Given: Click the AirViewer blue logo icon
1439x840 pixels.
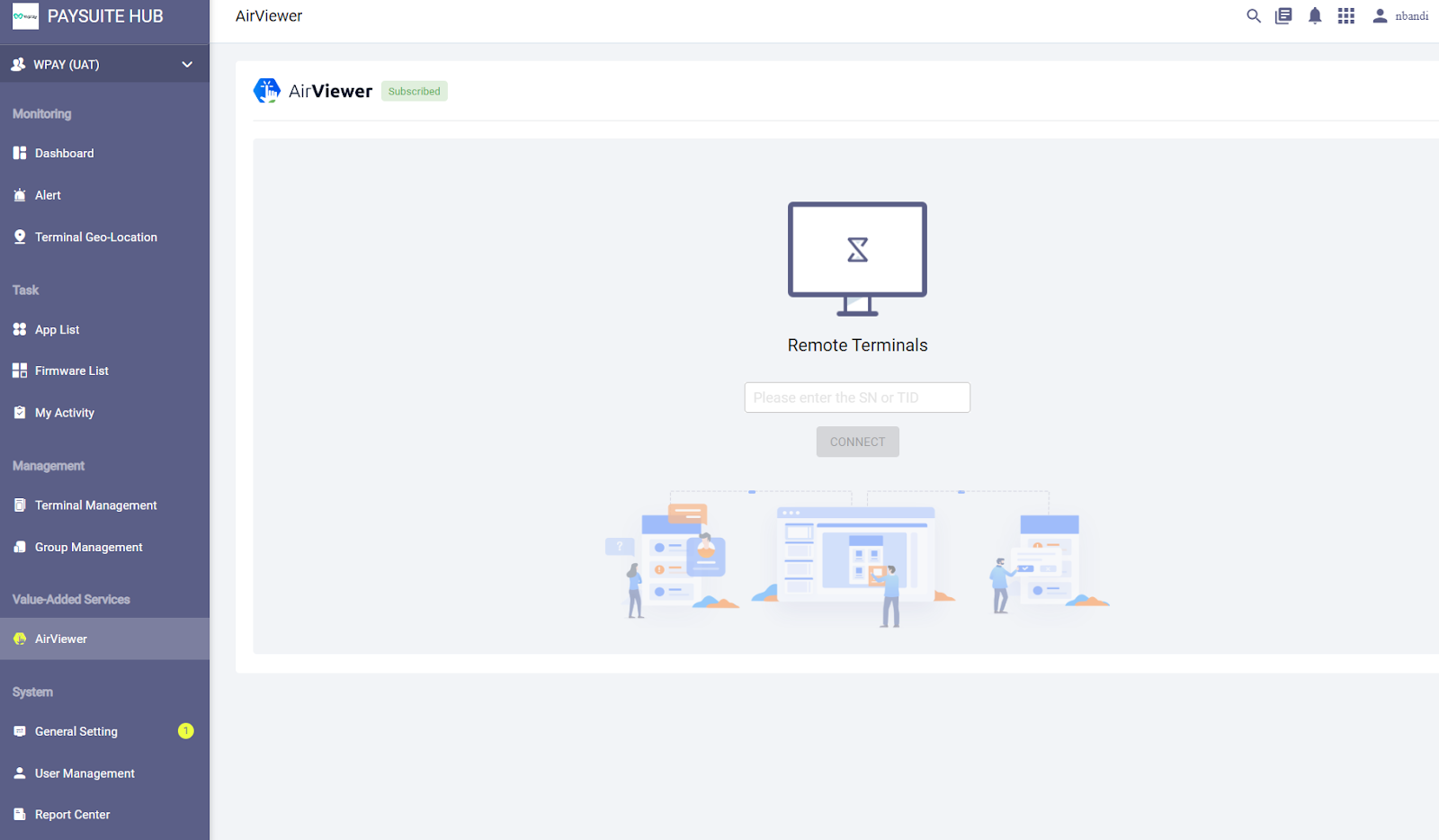Looking at the screenshot, I should pos(267,90).
